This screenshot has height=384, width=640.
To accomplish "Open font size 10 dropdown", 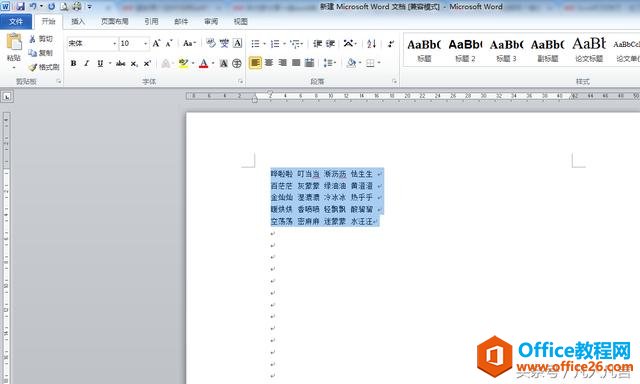I will [145, 43].
